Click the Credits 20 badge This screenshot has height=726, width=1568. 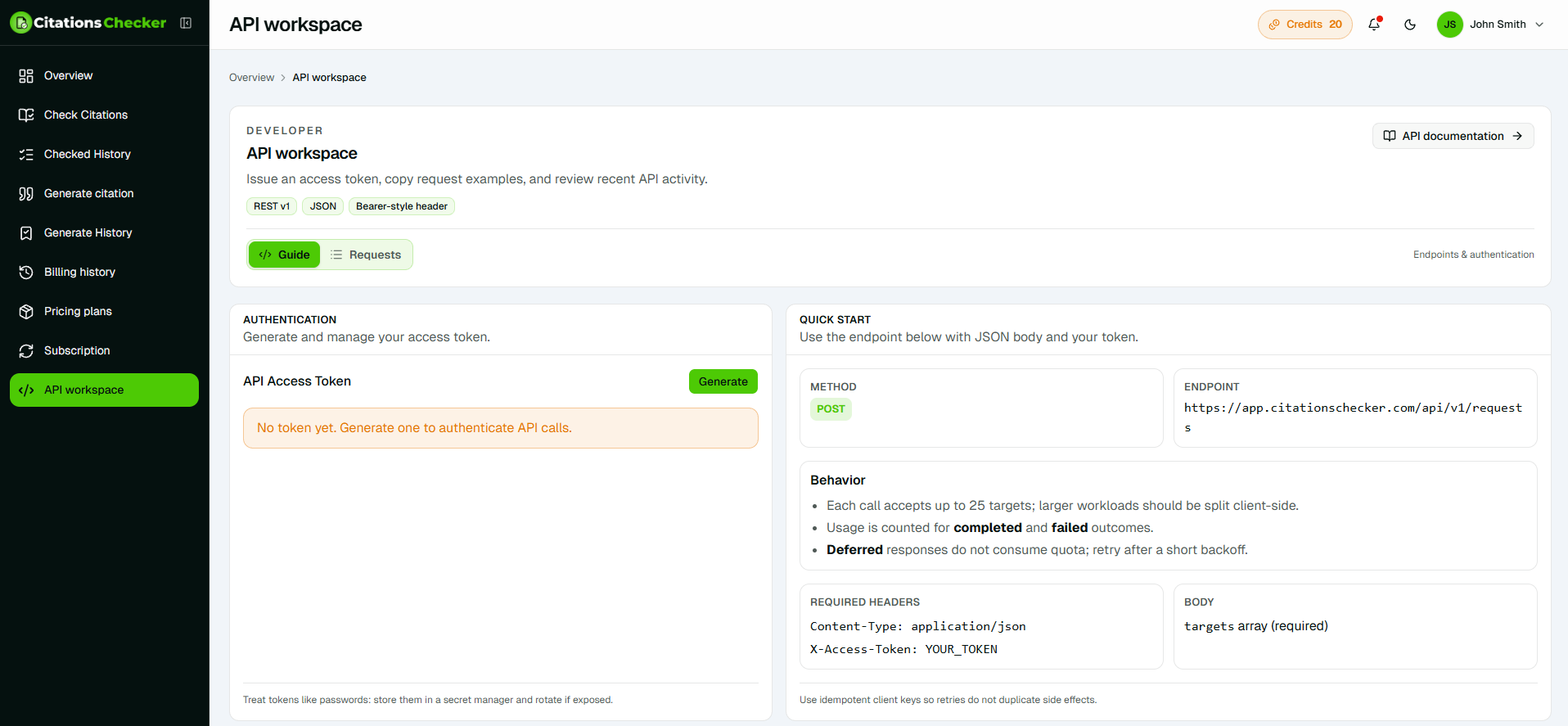click(x=1305, y=25)
